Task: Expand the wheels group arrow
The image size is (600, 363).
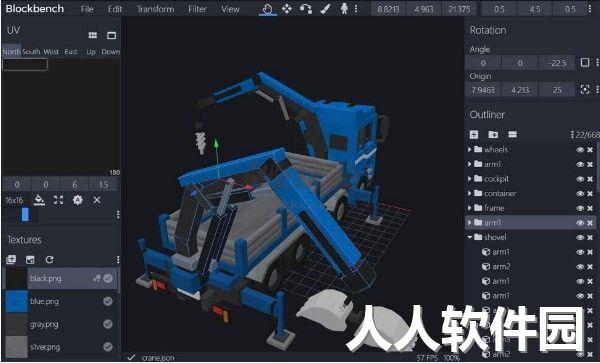Action: [x=470, y=150]
